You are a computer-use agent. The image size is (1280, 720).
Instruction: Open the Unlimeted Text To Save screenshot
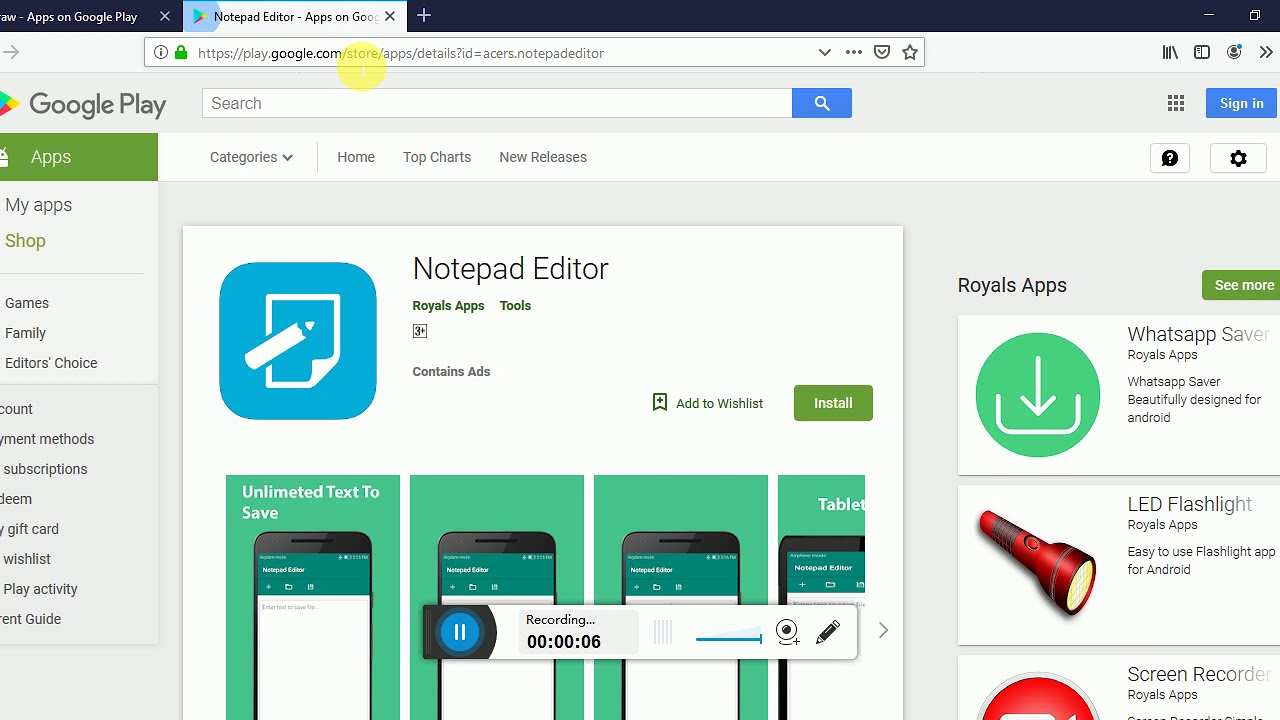coord(313,597)
